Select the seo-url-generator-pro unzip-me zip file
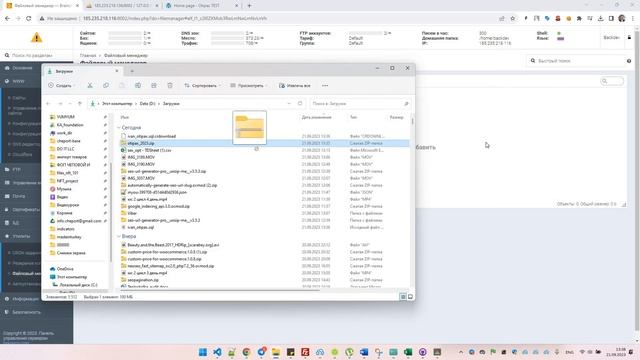640x360 pixels. [167, 171]
